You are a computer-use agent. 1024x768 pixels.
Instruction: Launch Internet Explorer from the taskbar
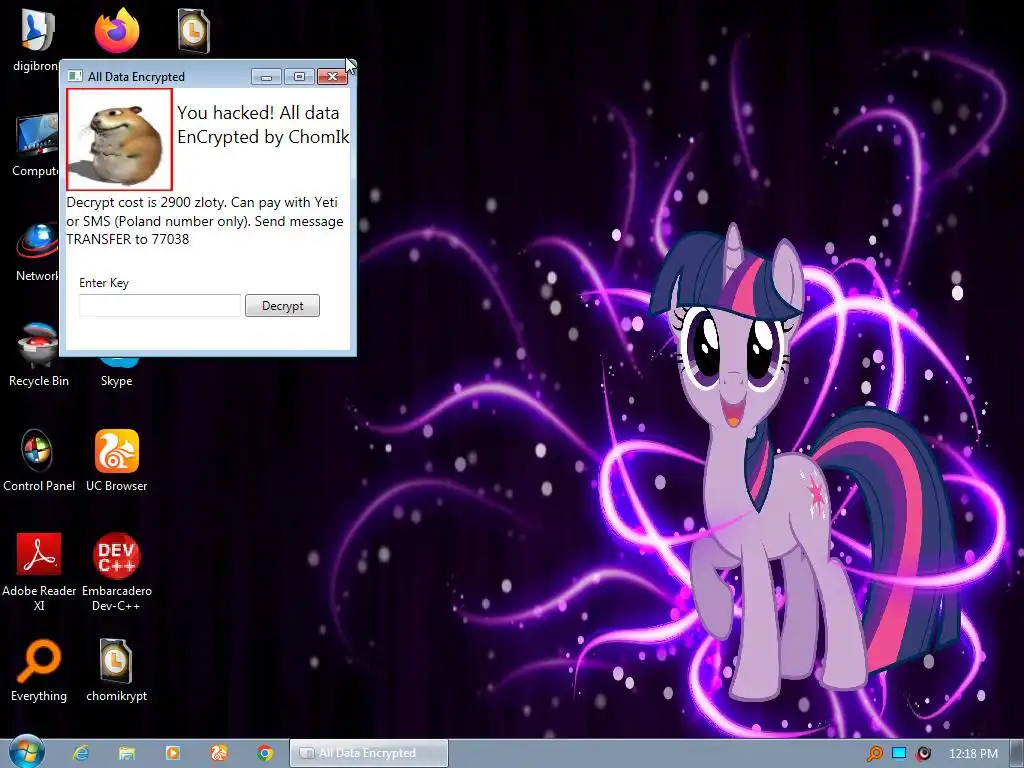pyautogui.click(x=81, y=753)
